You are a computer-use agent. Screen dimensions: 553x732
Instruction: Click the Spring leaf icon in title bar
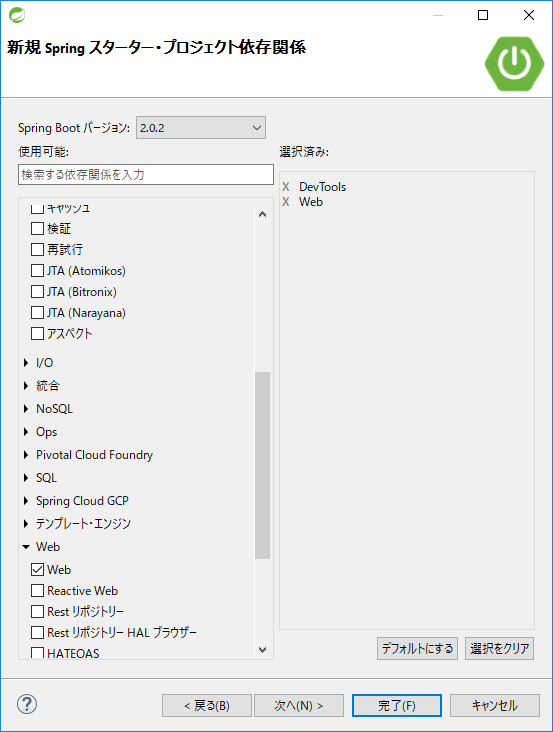(17, 15)
